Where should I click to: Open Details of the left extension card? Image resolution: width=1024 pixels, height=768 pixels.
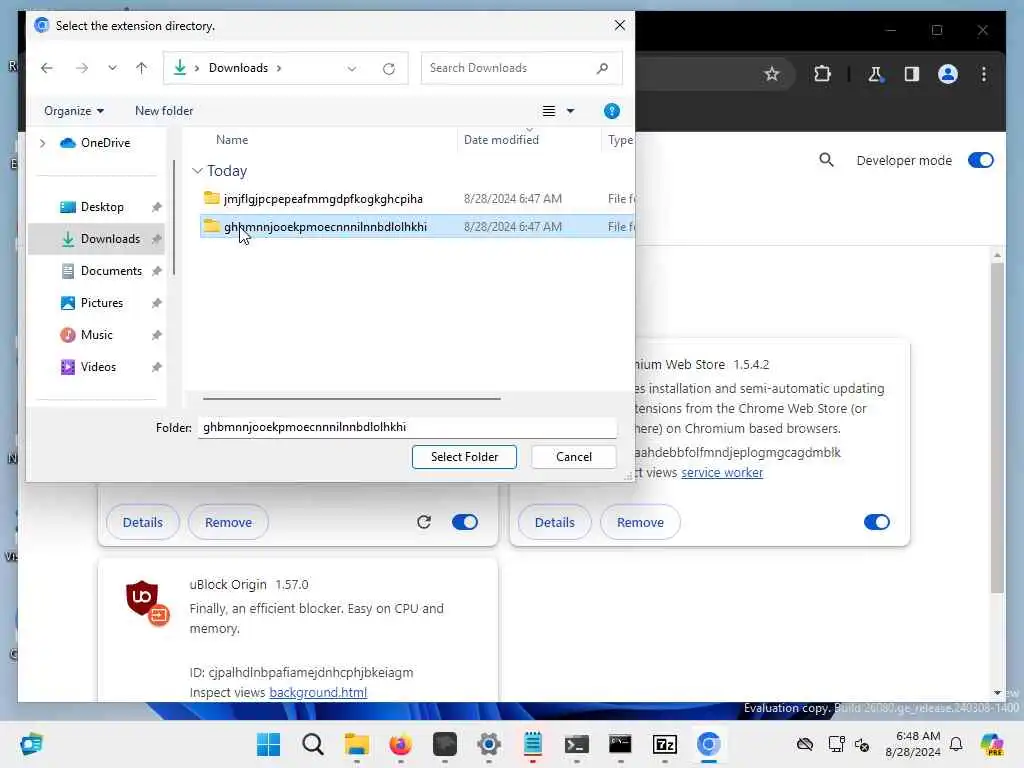pos(142,522)
